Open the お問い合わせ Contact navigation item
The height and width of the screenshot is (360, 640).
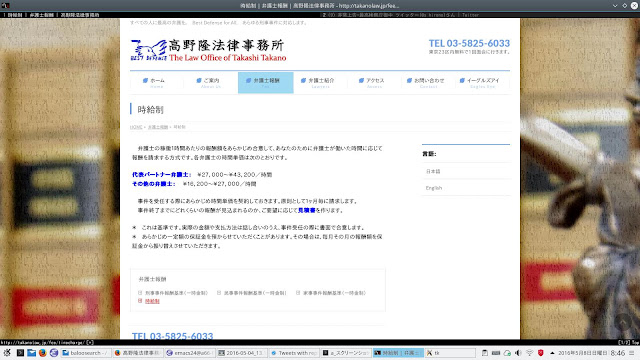tap(428, 82)
